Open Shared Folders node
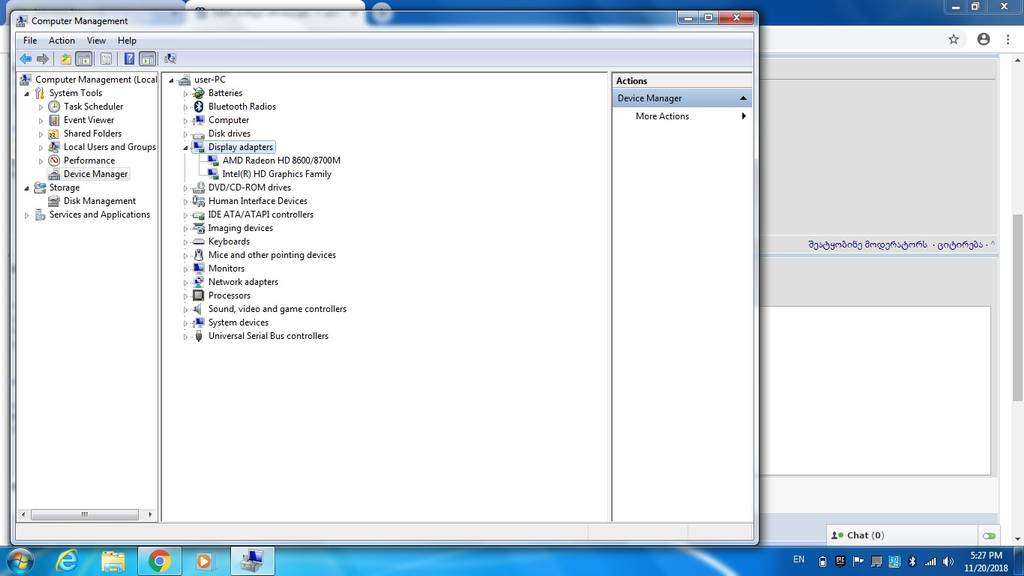The width and height of the screenshot is (1024, 576). [x=92, y=133]
